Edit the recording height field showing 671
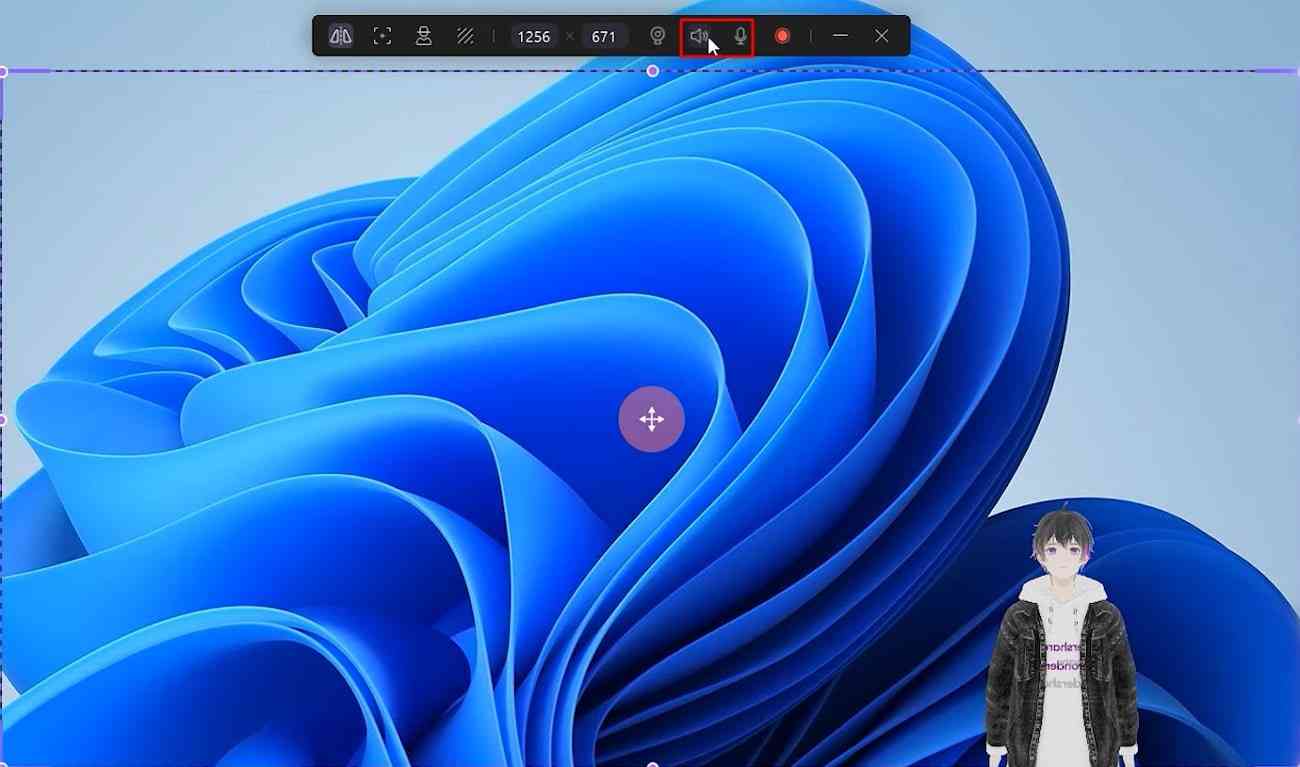The image size is (1300, 767). point(604,36)
